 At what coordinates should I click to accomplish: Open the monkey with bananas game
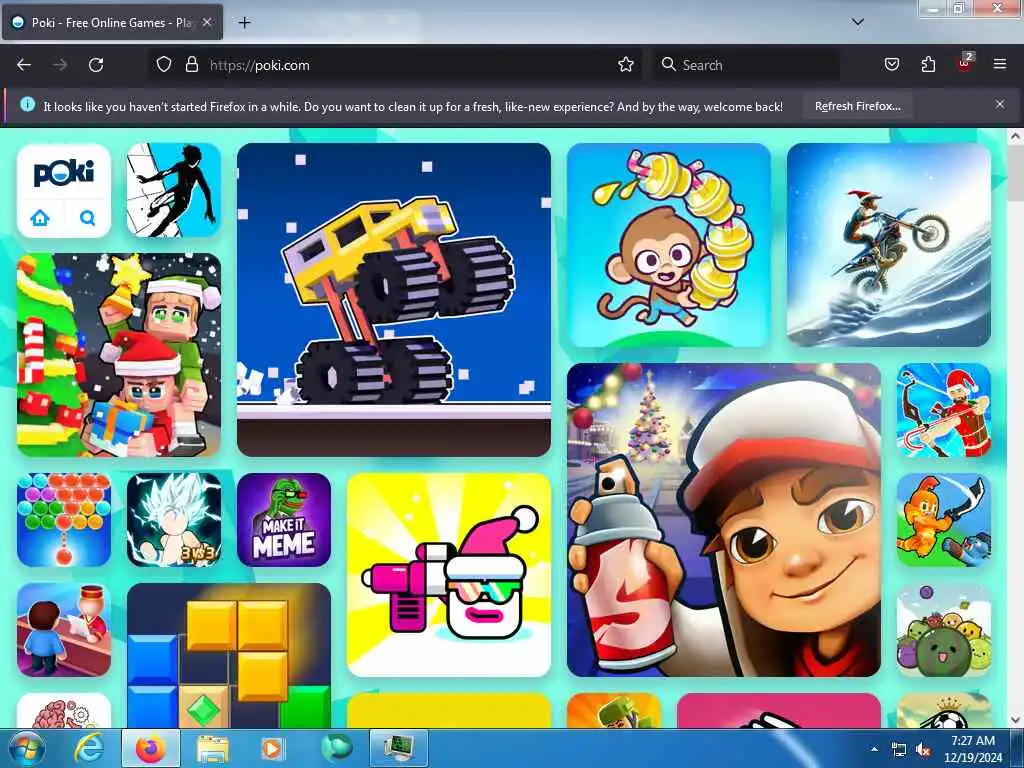669,245
